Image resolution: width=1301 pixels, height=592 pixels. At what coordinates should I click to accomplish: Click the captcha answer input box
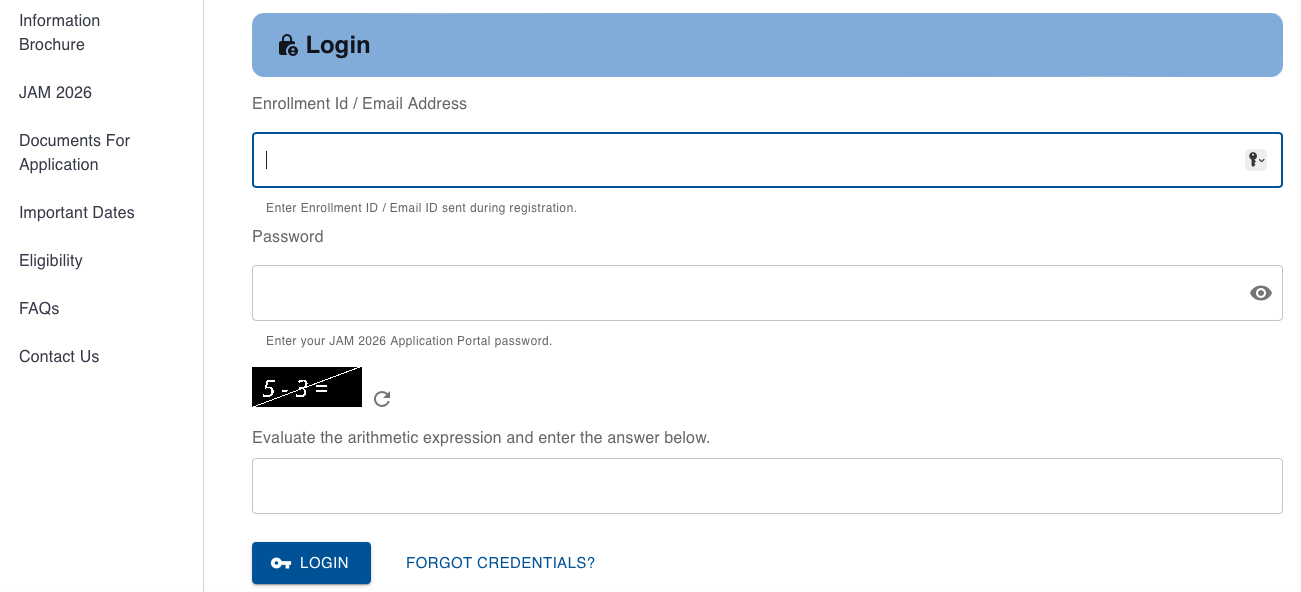click(767, 486)
